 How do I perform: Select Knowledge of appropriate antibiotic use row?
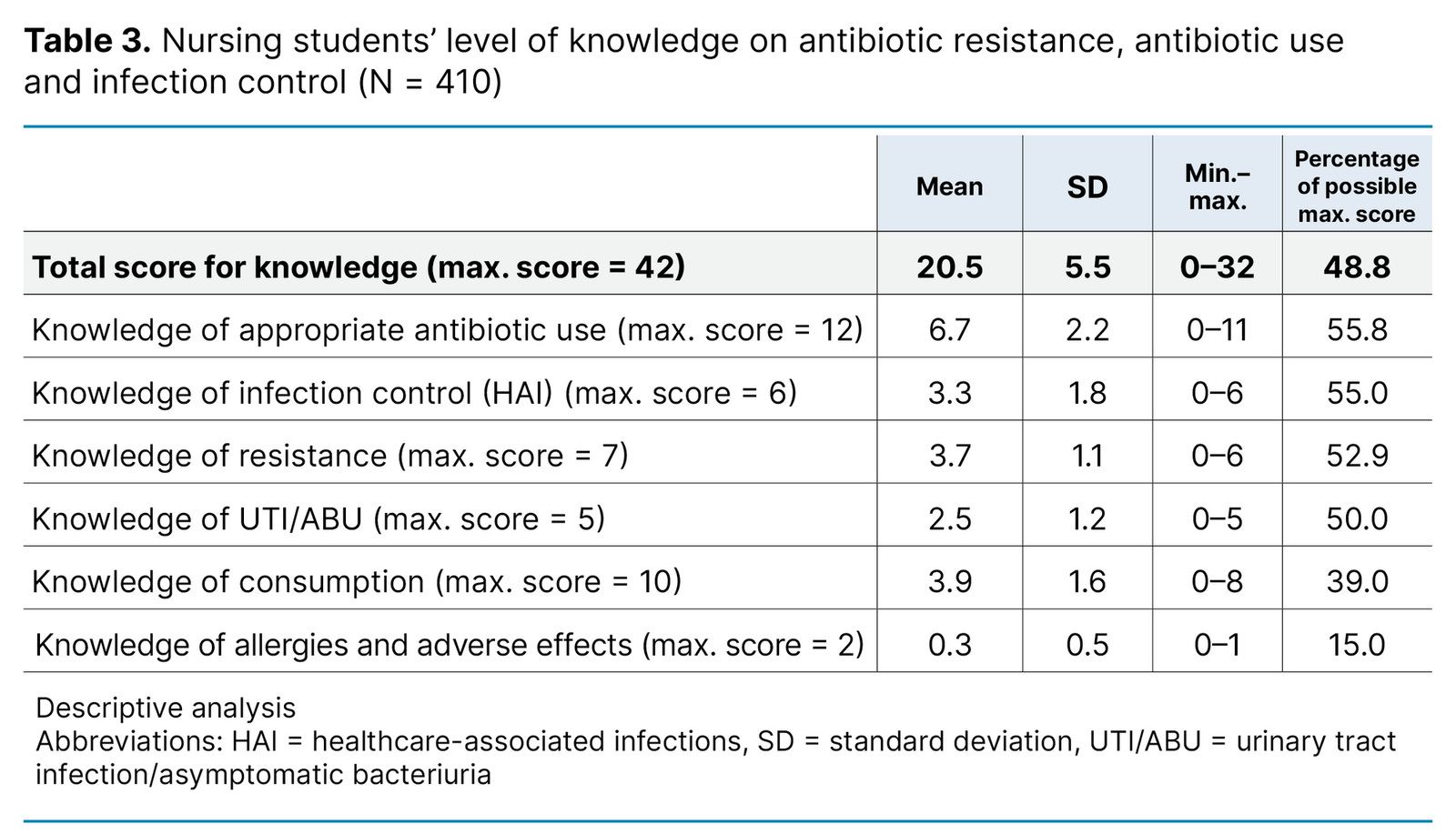pos(447,329)
